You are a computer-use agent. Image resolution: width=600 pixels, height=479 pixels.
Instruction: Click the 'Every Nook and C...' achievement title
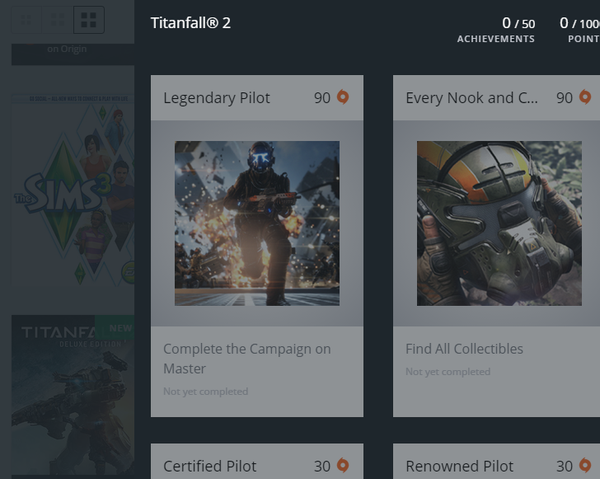point(472,98)
